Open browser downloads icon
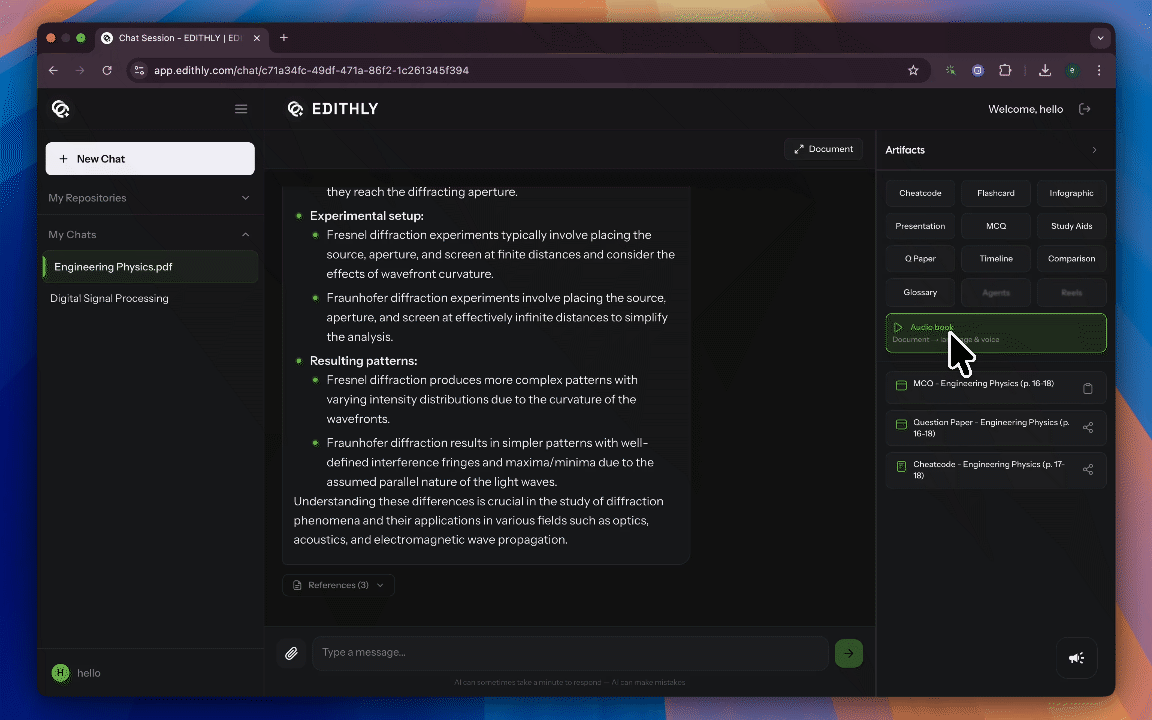 pos(1045,71)
